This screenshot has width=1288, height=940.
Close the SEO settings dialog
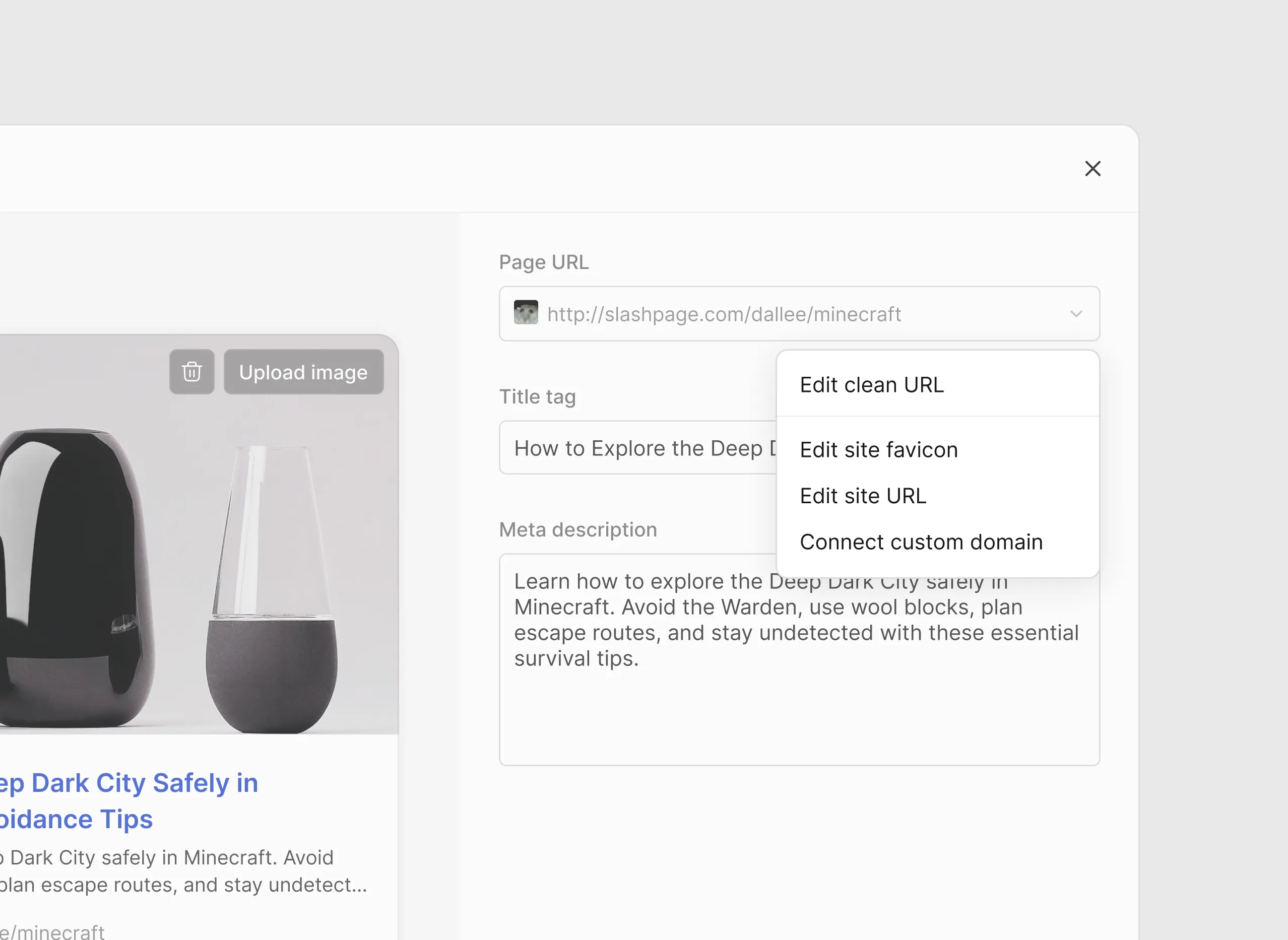pos(1092,168)
